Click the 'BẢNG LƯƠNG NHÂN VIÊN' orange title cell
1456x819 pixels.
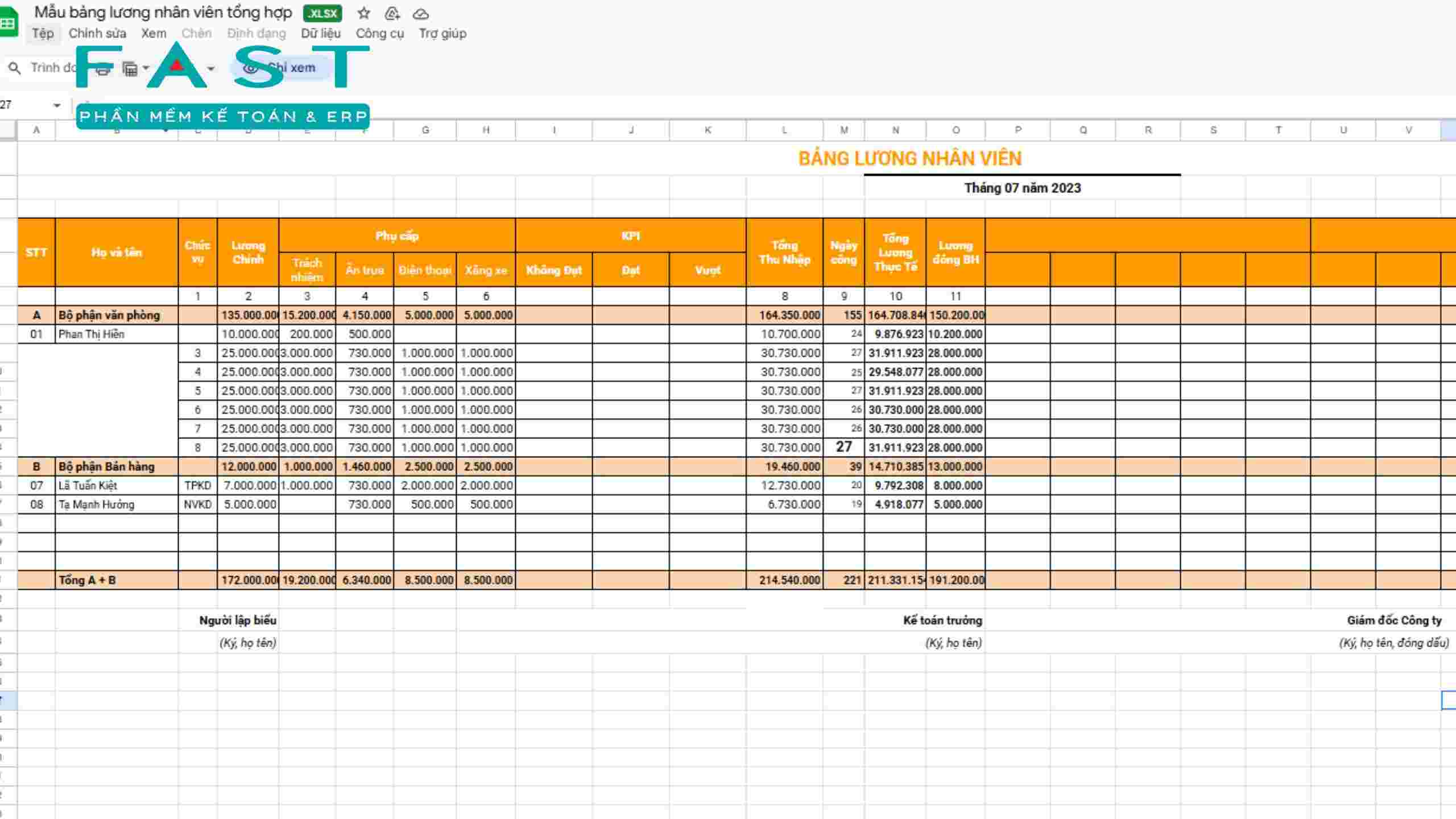coord(909,159)
